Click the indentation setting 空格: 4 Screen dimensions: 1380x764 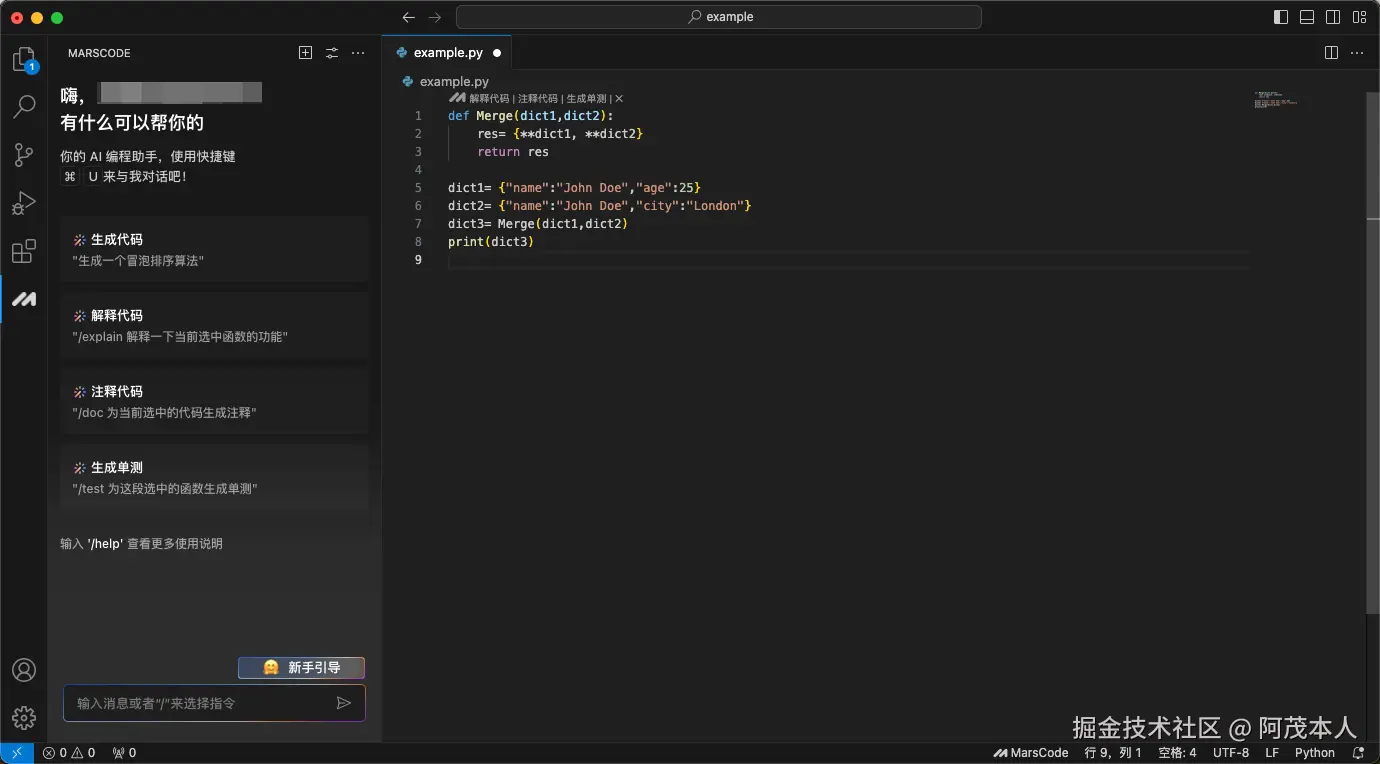1177,753
